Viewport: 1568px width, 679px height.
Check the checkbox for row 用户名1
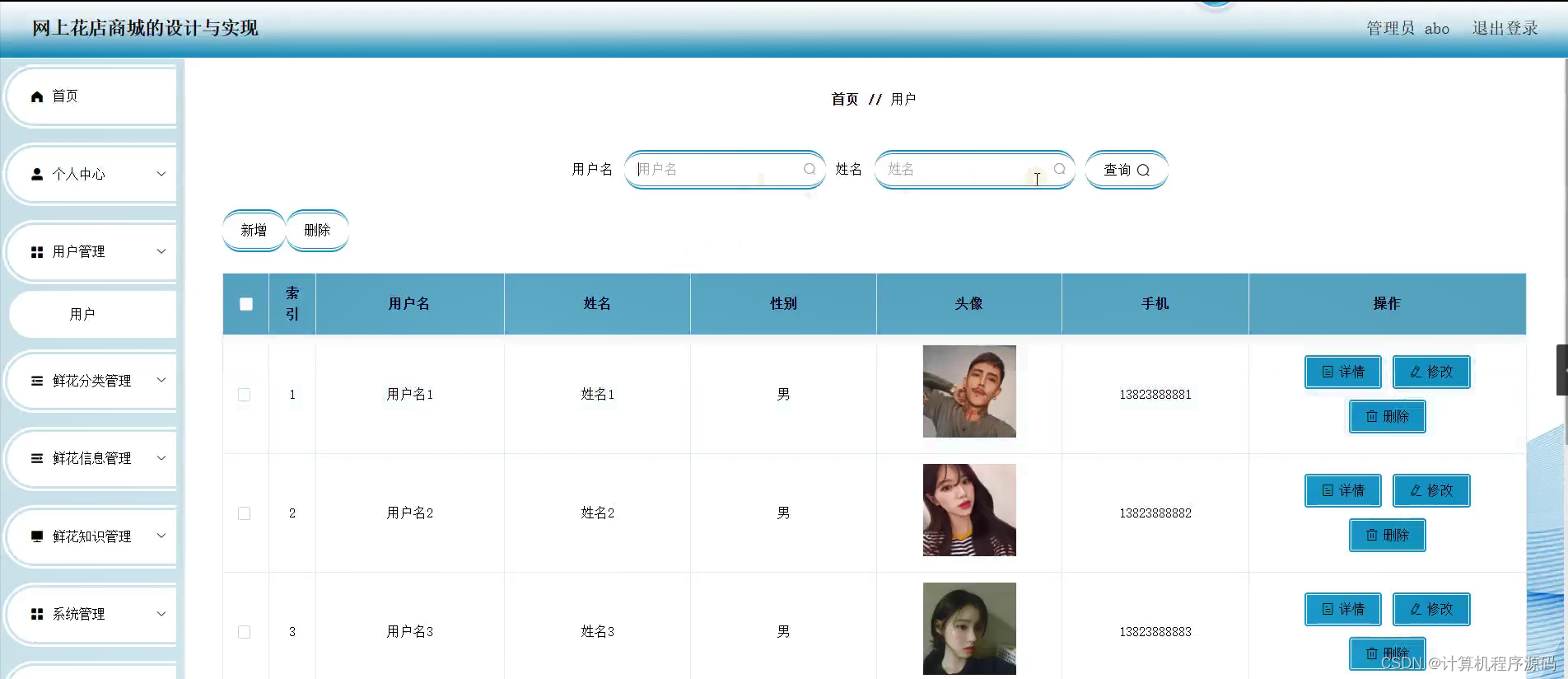(x=244, y=395)
